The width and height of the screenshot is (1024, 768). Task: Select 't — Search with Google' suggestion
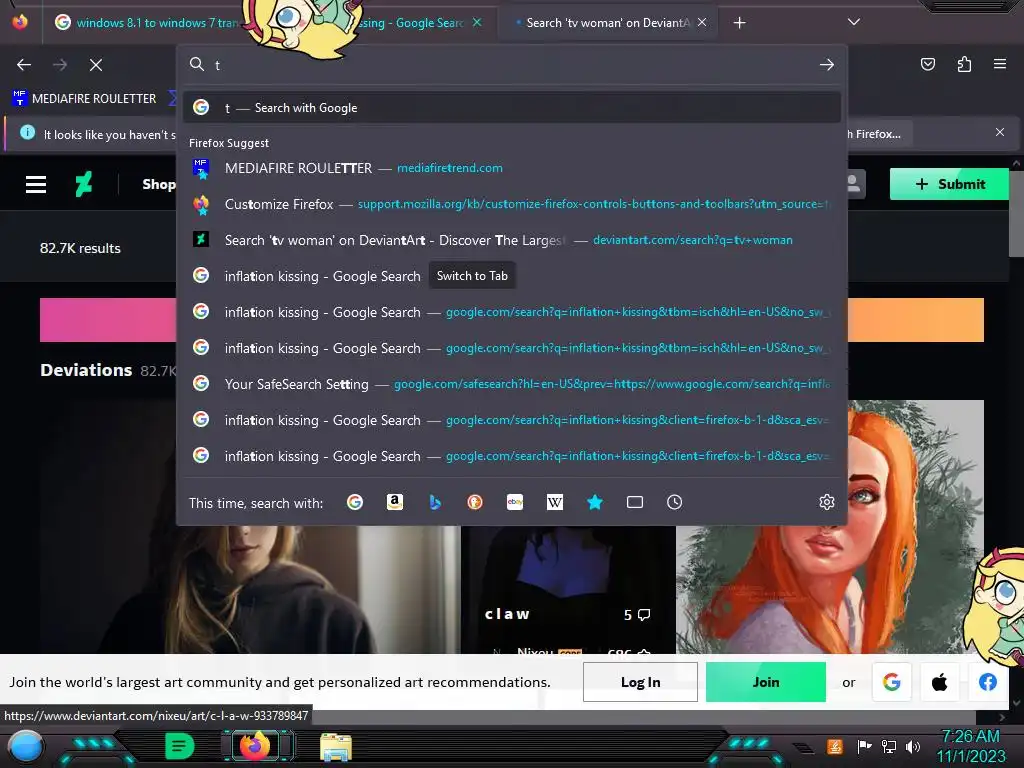tap(512, 108)
